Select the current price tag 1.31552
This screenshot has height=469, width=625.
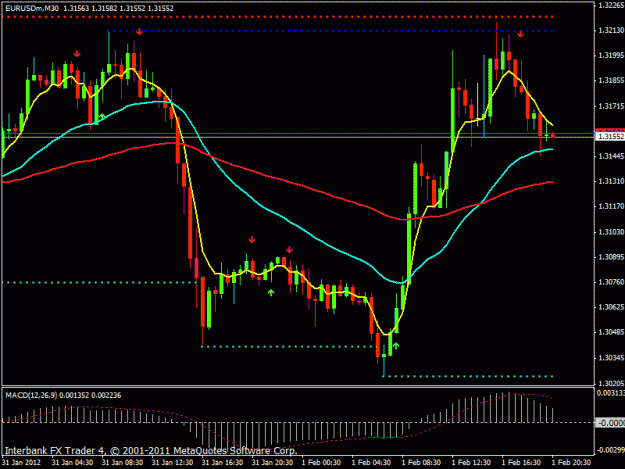[x=611, y=137]
